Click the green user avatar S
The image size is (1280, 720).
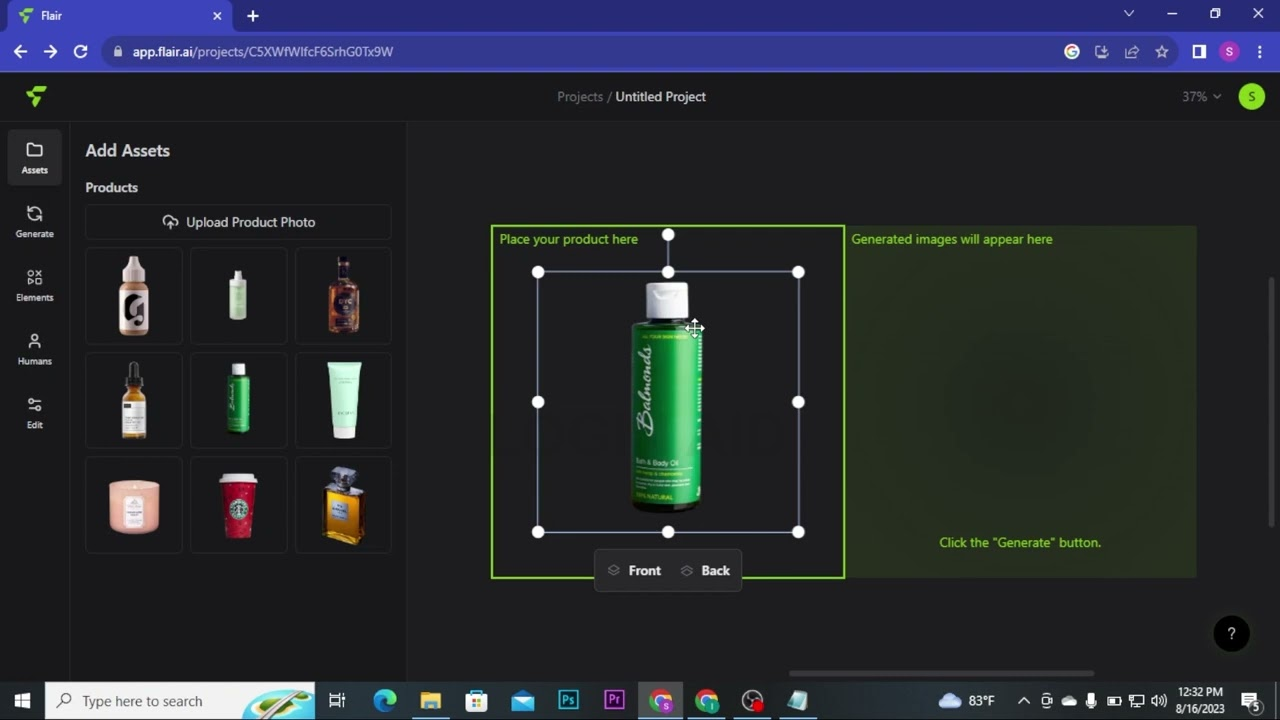1251,96
